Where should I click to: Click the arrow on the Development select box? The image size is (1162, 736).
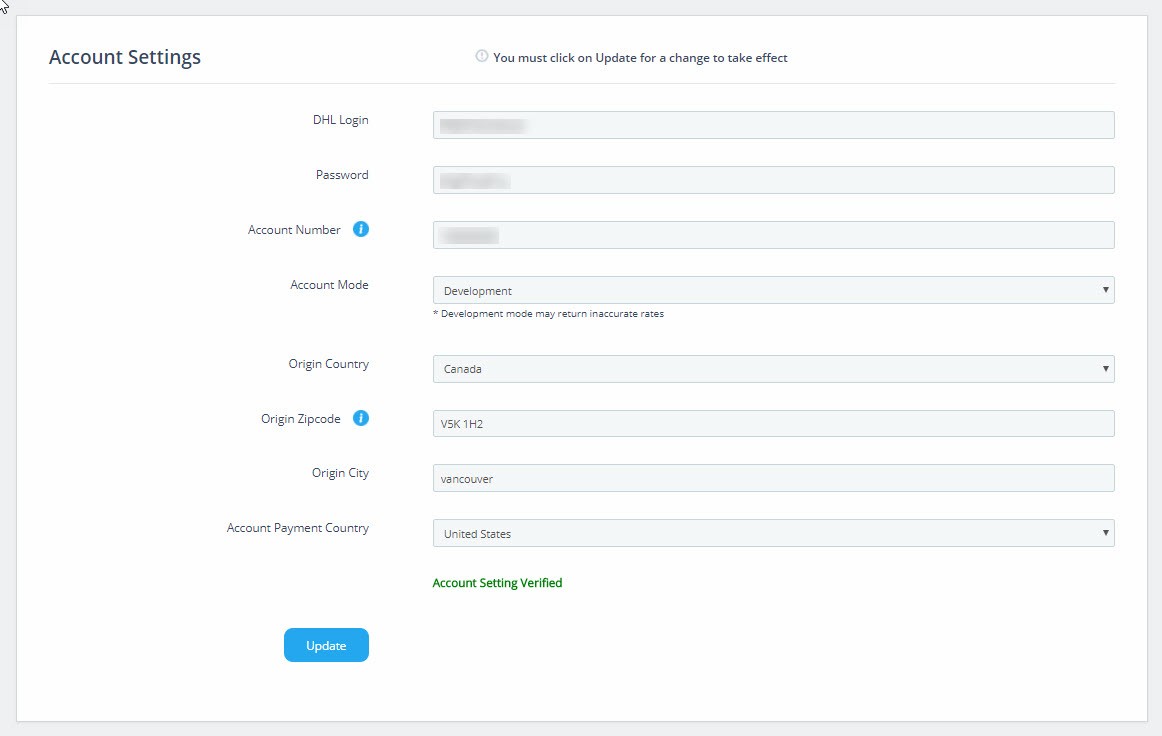tap(1105, 290)
